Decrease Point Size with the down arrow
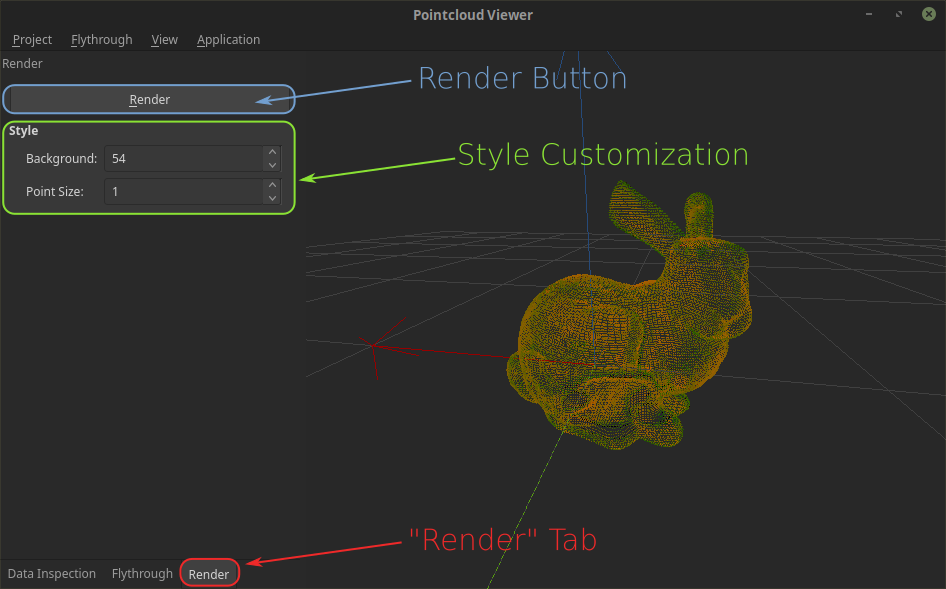Screen dimensions: 946x589 tap(272, 199)
